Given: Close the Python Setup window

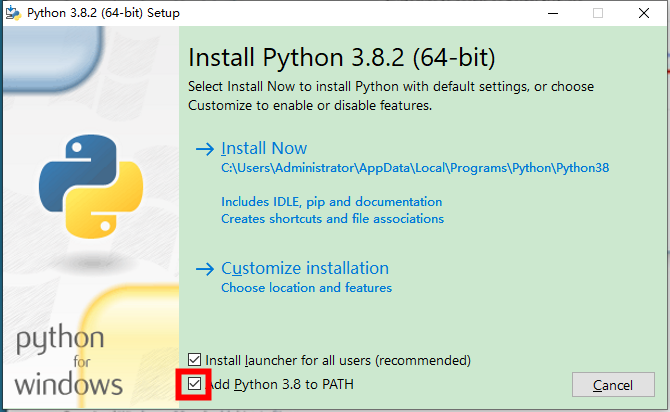Looking at the screenshot, I should (644, 13).
